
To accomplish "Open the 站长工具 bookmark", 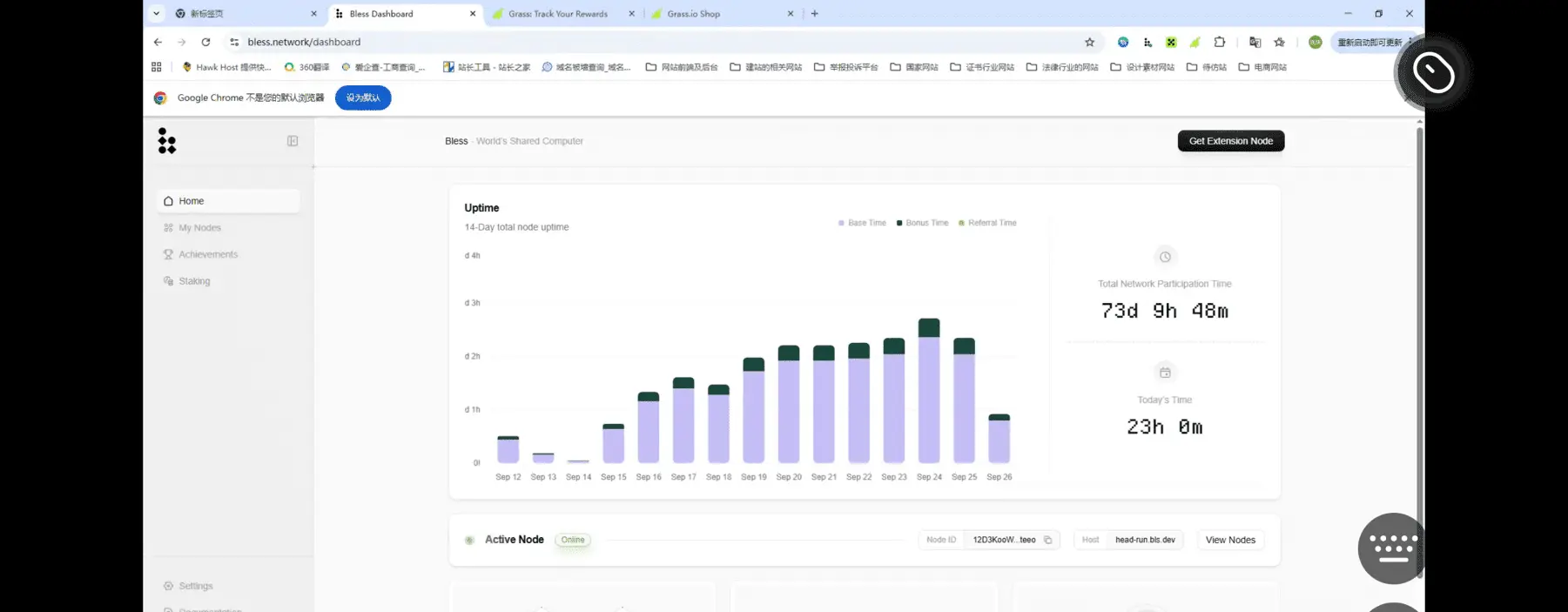I will point(487,67).
